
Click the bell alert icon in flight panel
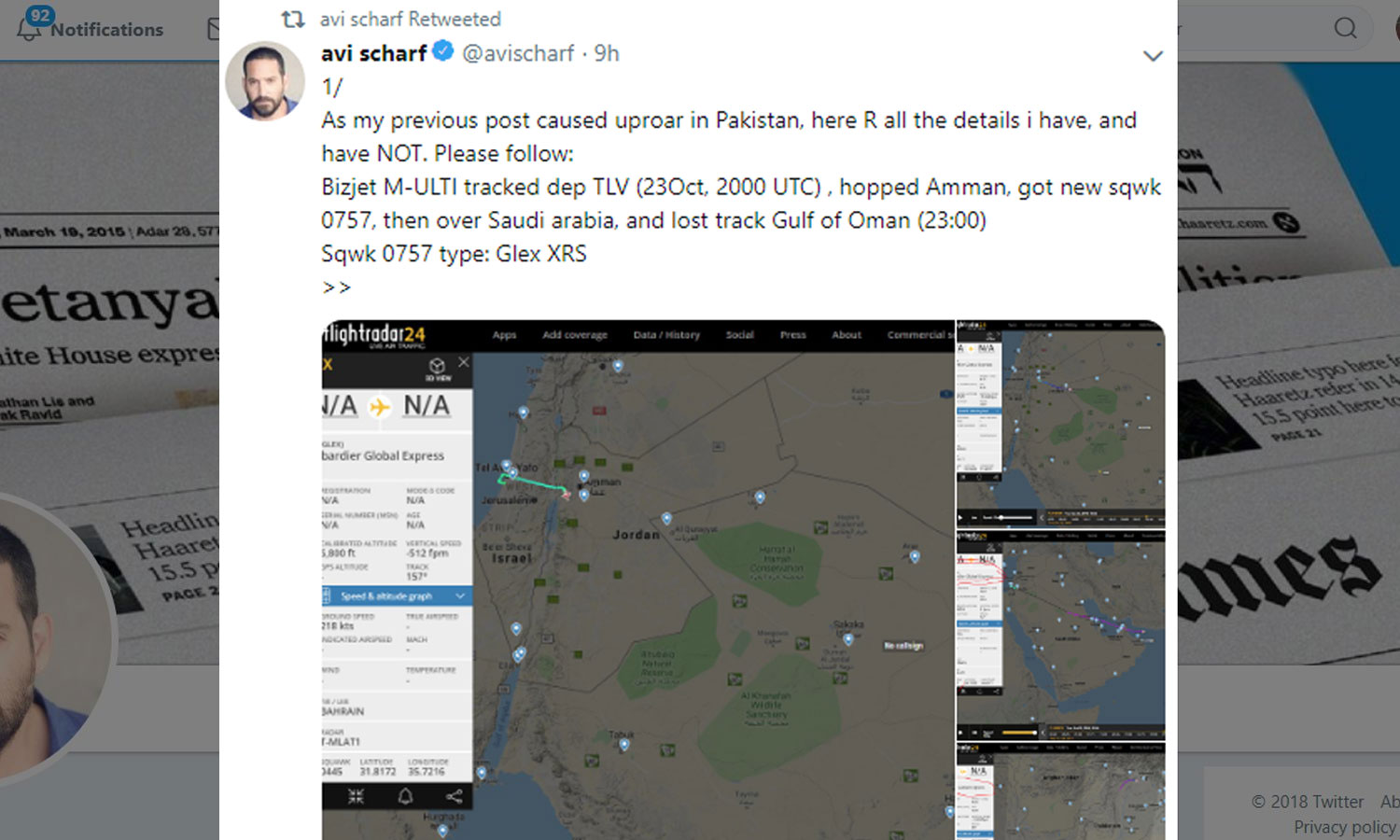pyautogui.click(x=405, y=796)
